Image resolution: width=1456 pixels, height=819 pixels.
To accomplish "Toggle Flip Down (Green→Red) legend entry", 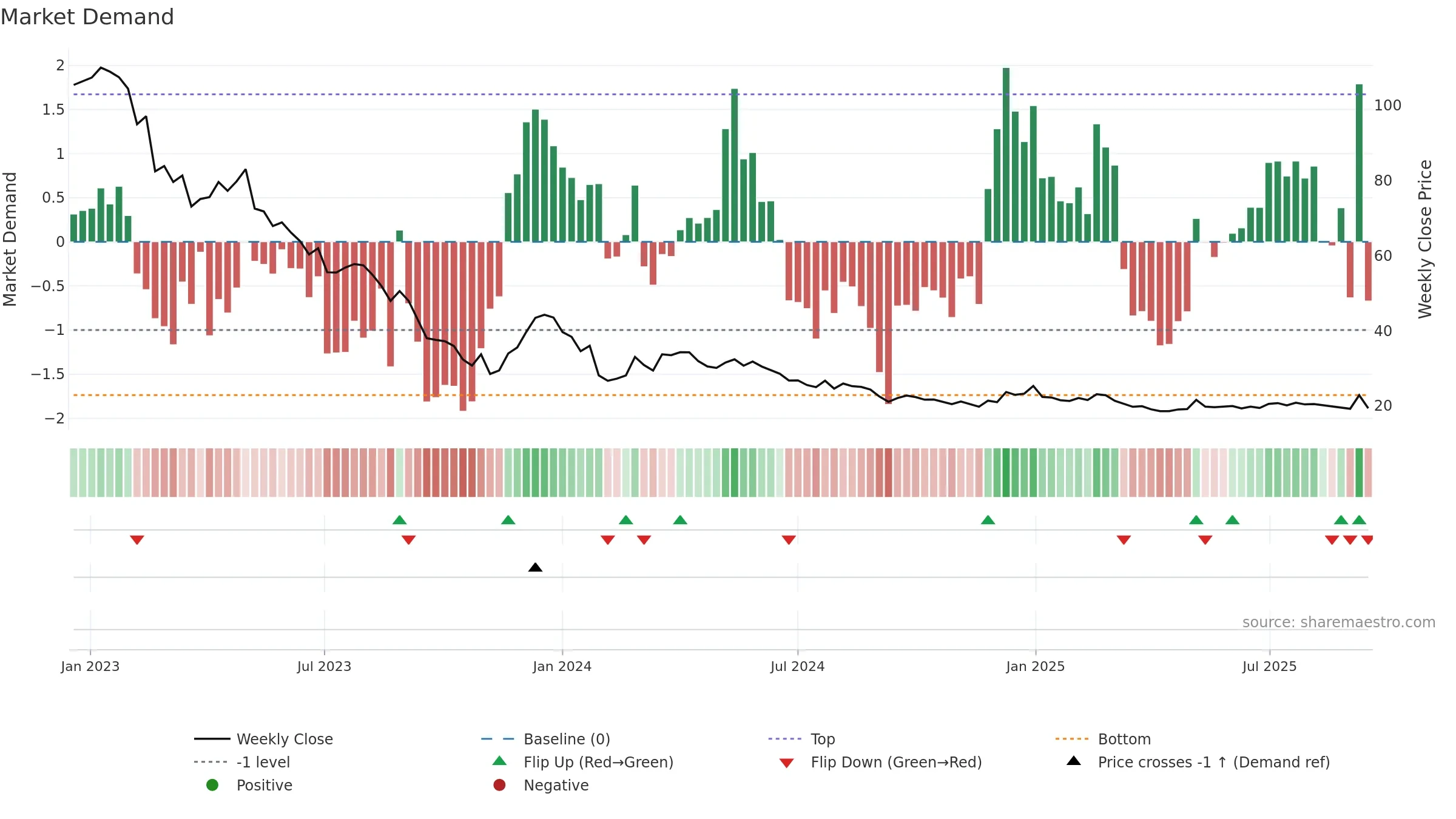I will click(880, 762).
